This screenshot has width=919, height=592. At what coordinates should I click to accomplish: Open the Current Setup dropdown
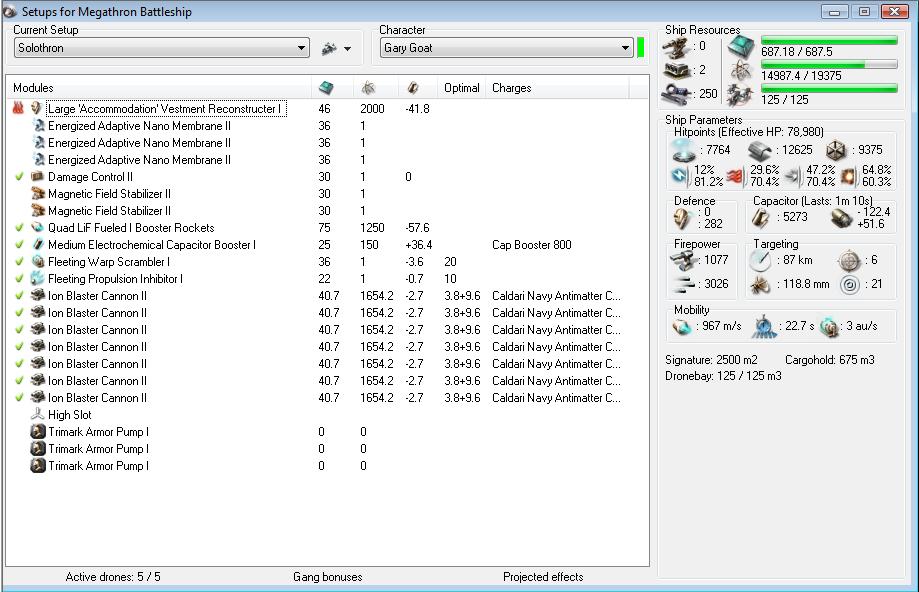coord(302,48)
